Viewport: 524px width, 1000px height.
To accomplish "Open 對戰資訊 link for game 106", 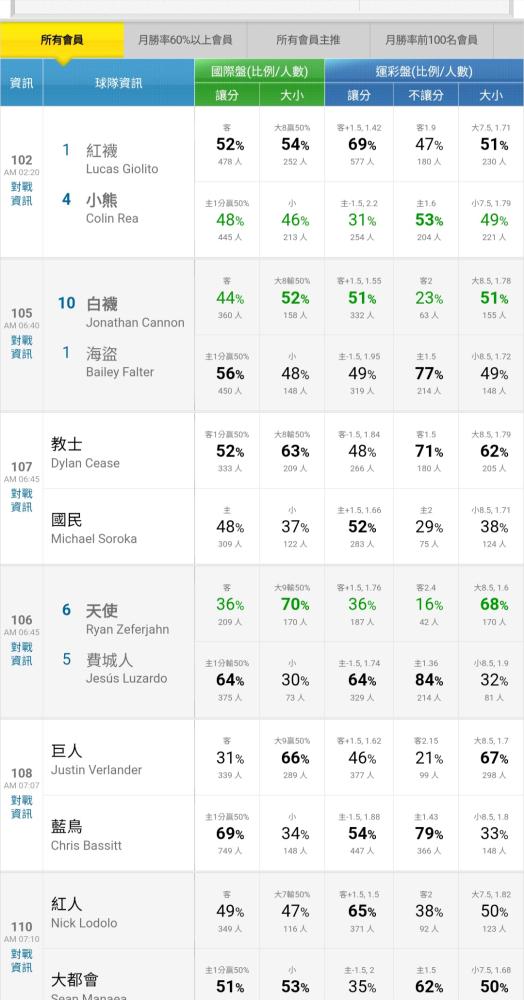I will pyautogui.click(x=21, y=654).
